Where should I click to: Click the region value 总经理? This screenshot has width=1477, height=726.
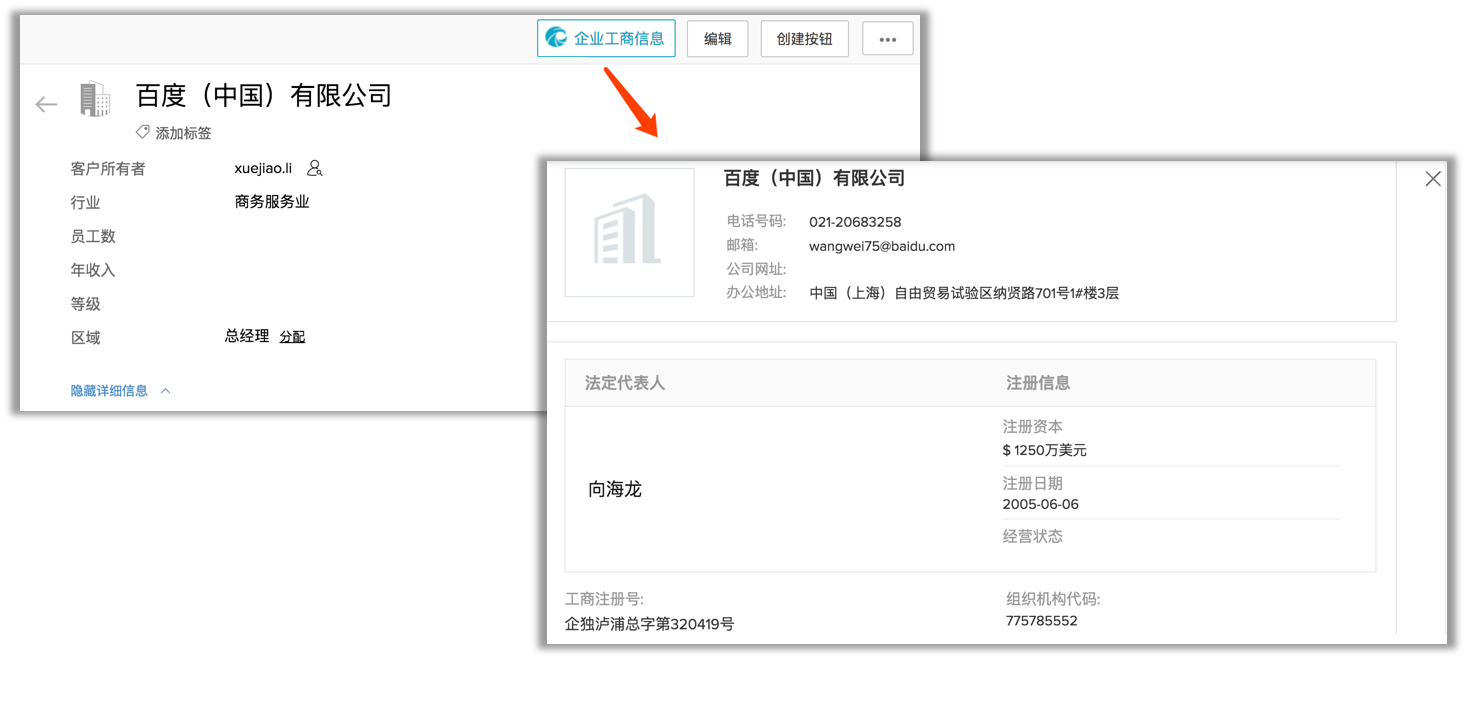tap(247, 336)
